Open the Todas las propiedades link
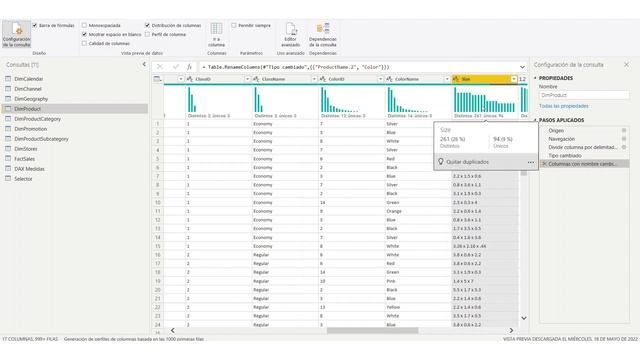The image size is (640, 360). pyautogui.click(x=564, y=106)
